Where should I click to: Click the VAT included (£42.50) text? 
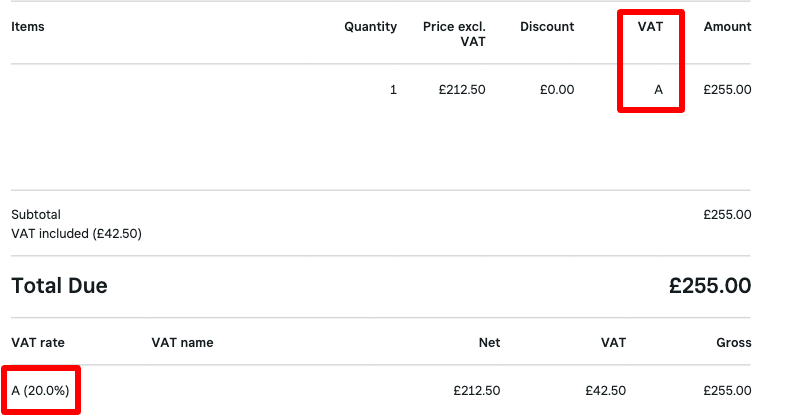coord(77,234)
